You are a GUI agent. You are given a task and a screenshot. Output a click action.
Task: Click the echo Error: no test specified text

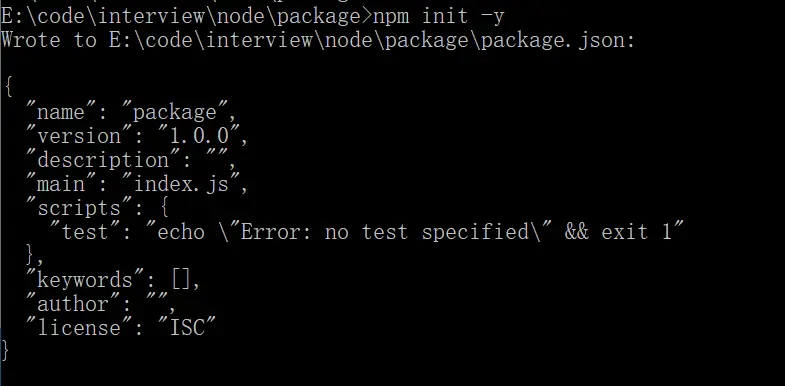pos(350,232)
